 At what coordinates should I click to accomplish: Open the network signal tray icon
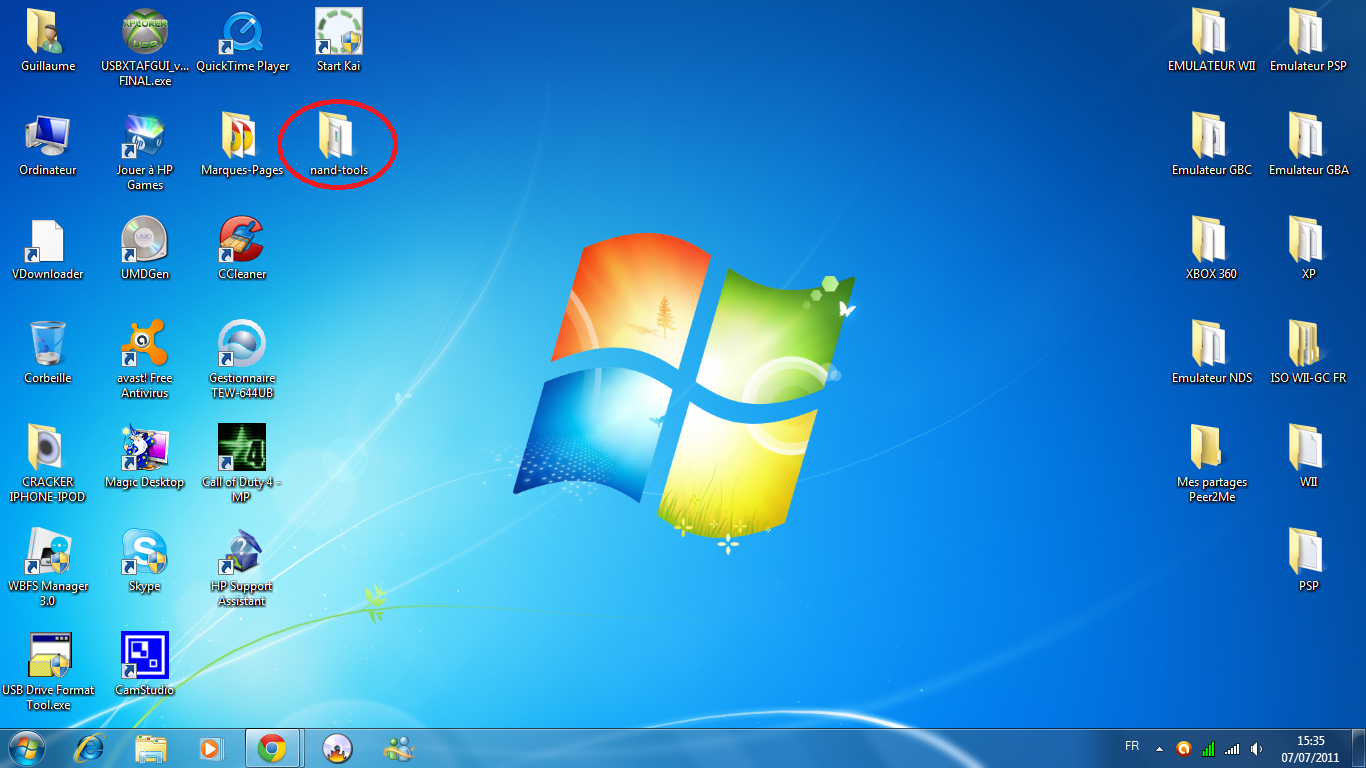pyautogui.click(x=1232, y=748)
